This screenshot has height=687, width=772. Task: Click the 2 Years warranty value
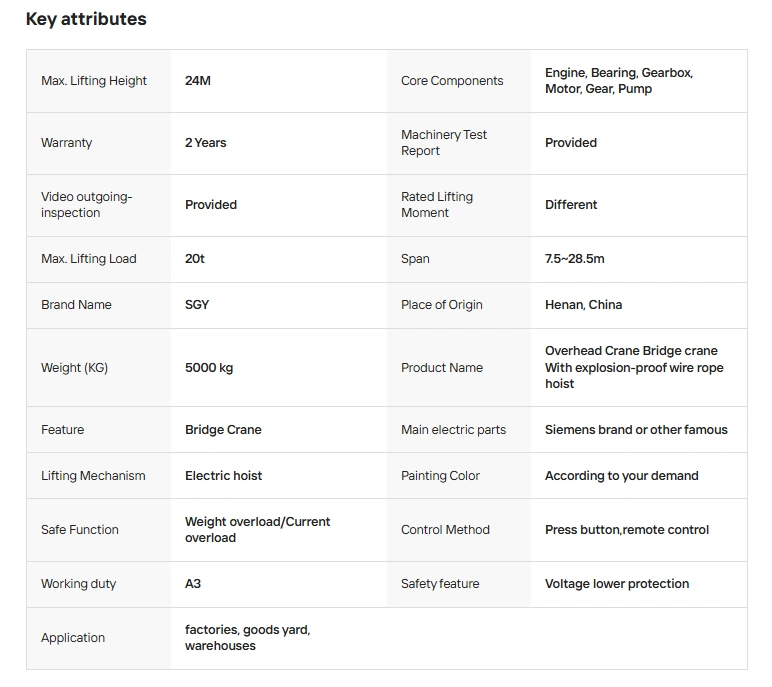coord(206,143)
